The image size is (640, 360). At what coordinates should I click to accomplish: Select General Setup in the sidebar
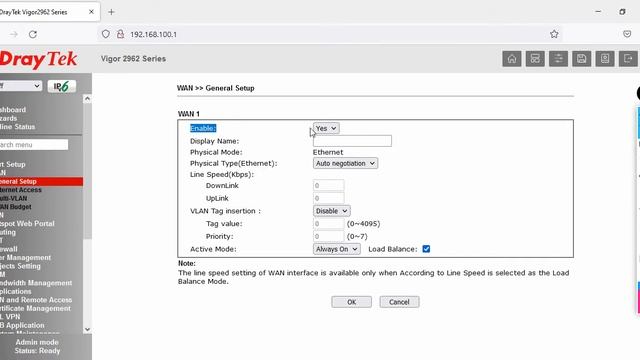click(41, 181)
